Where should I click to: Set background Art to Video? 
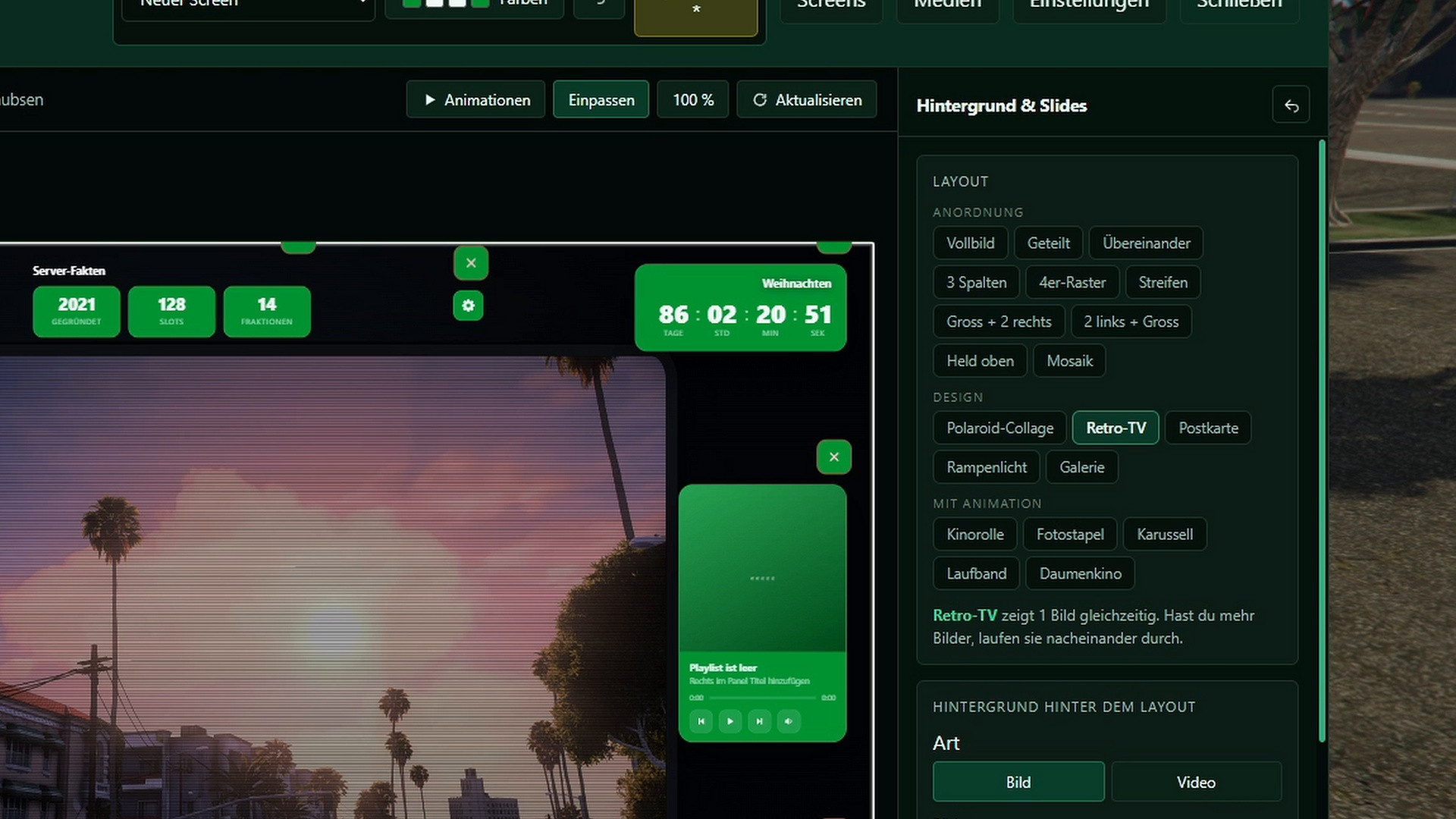1196,783
